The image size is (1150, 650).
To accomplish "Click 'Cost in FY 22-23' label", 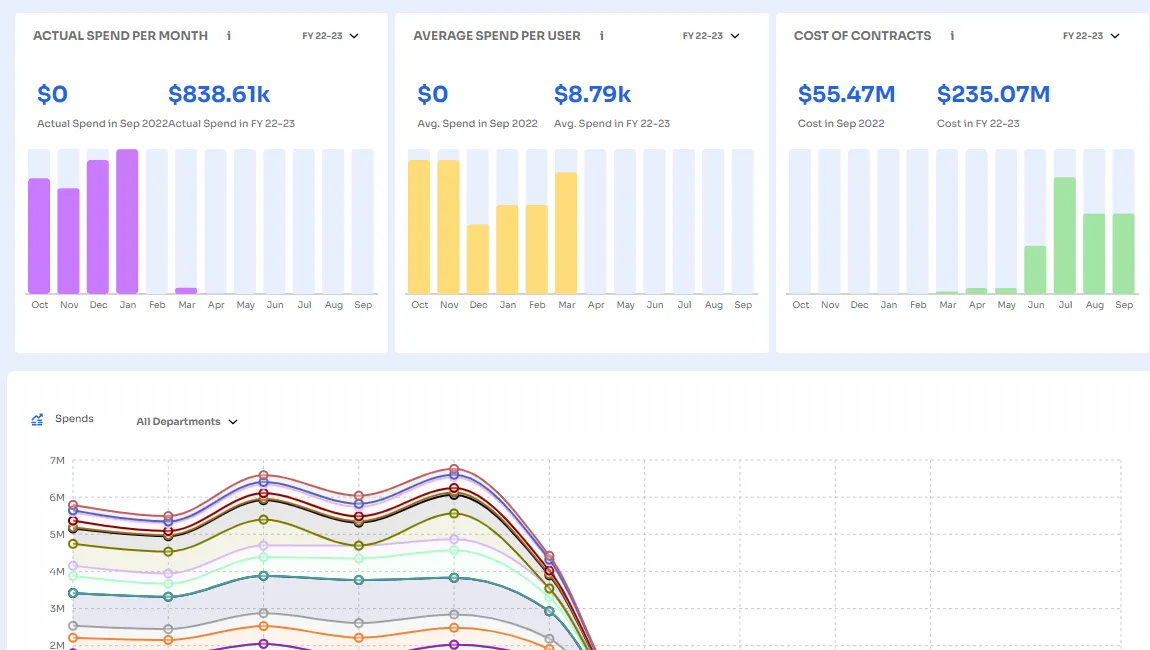I will coord(978,123).
